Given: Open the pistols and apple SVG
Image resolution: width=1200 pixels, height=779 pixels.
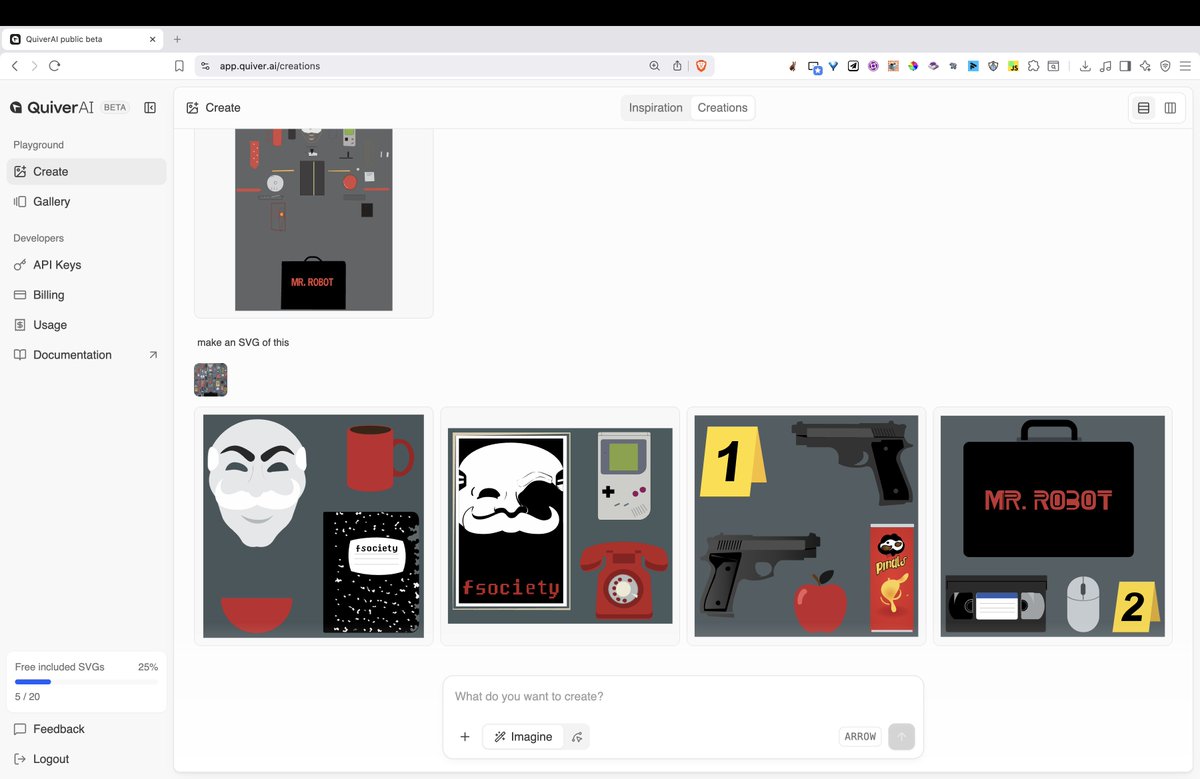Looking at the screenshot, I should pos(806,526).
